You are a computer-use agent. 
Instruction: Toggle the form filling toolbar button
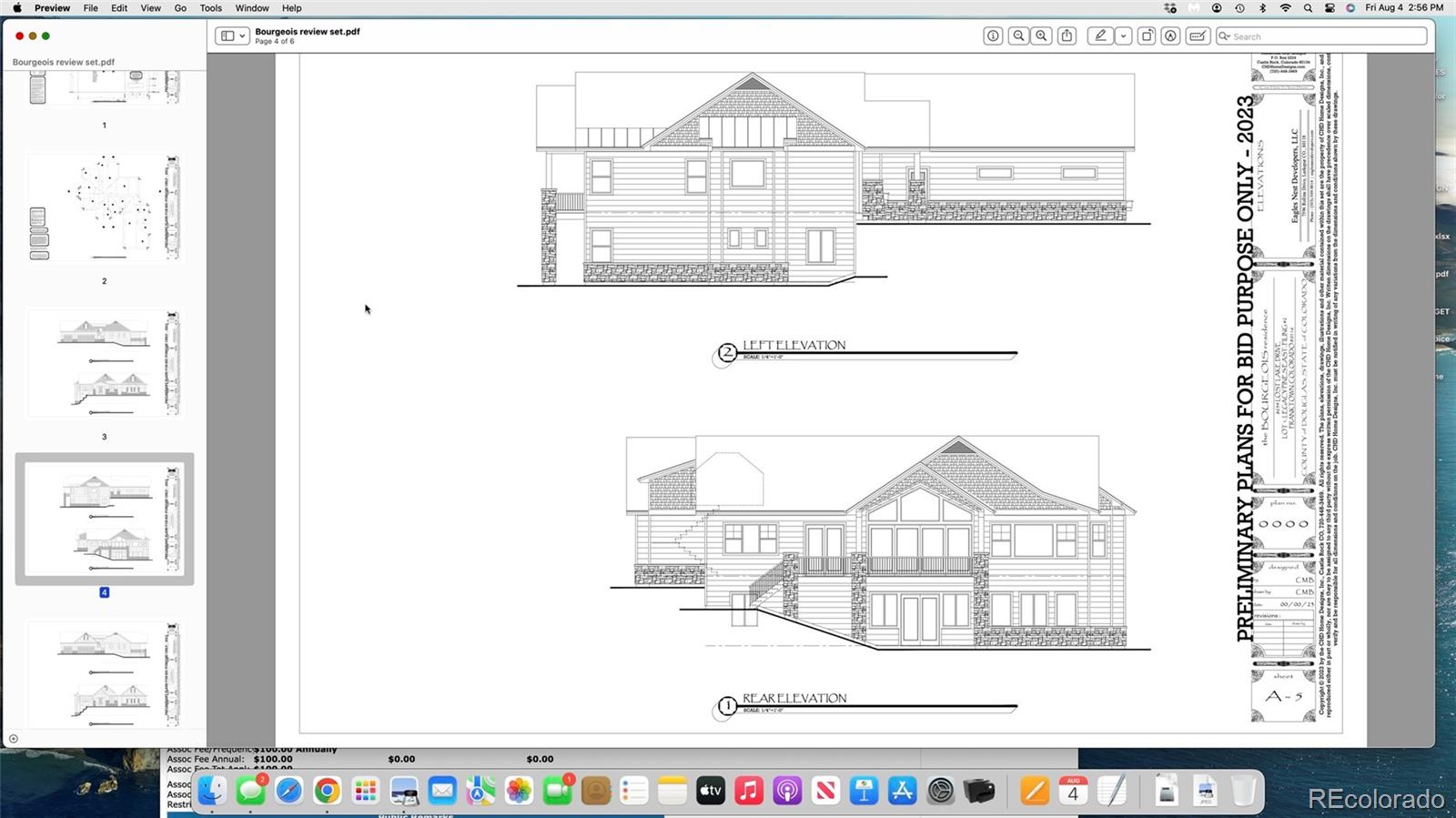(1198, 36)
